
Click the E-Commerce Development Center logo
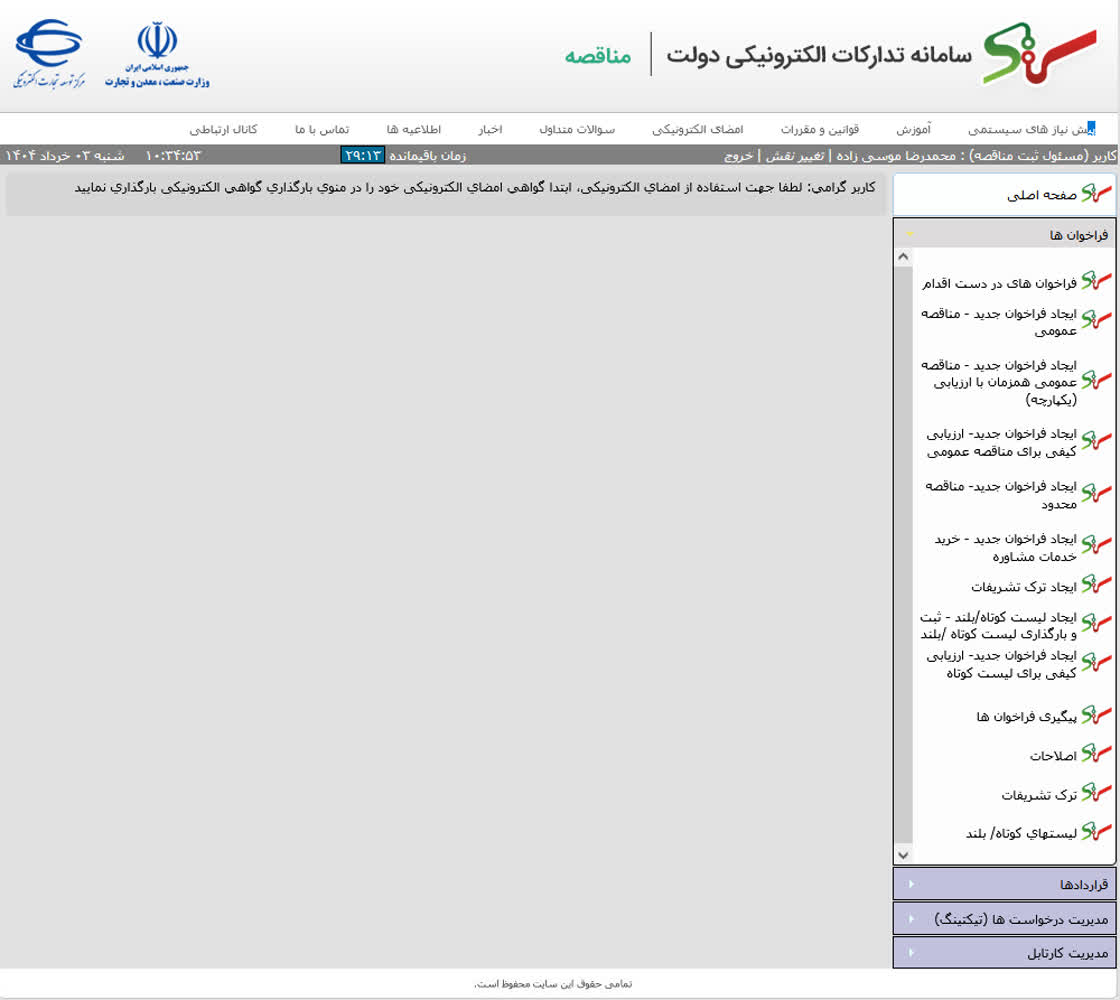pyautogui.click(x=49, y=54)
